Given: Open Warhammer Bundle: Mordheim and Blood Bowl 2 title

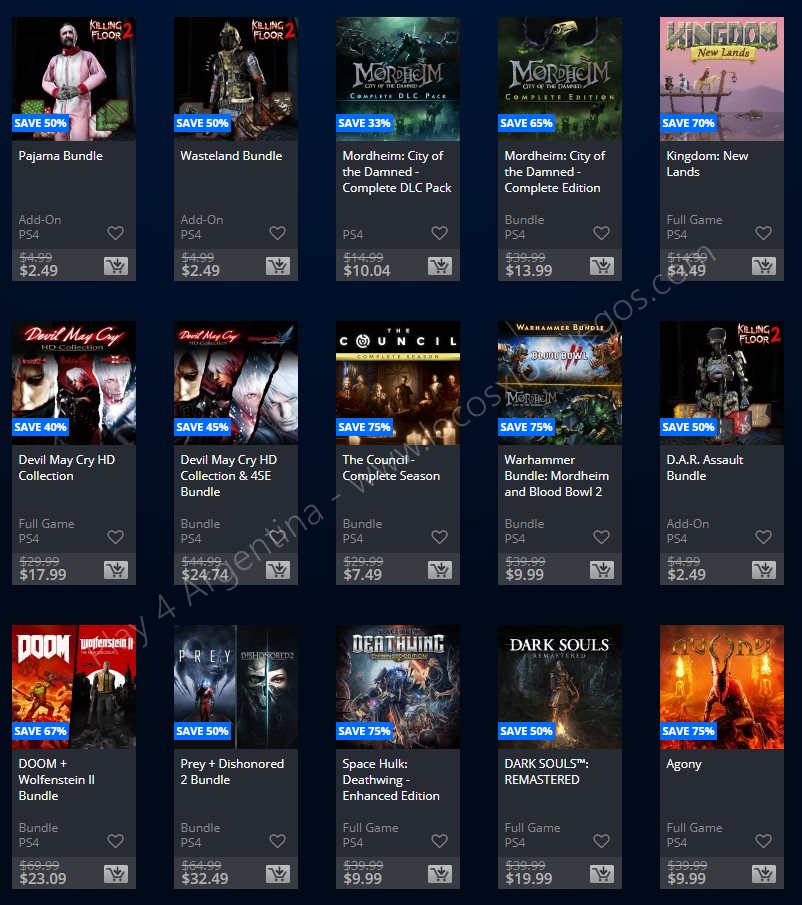Looking at the screenshot, I should pyautogui.click(x=557, y=476).
